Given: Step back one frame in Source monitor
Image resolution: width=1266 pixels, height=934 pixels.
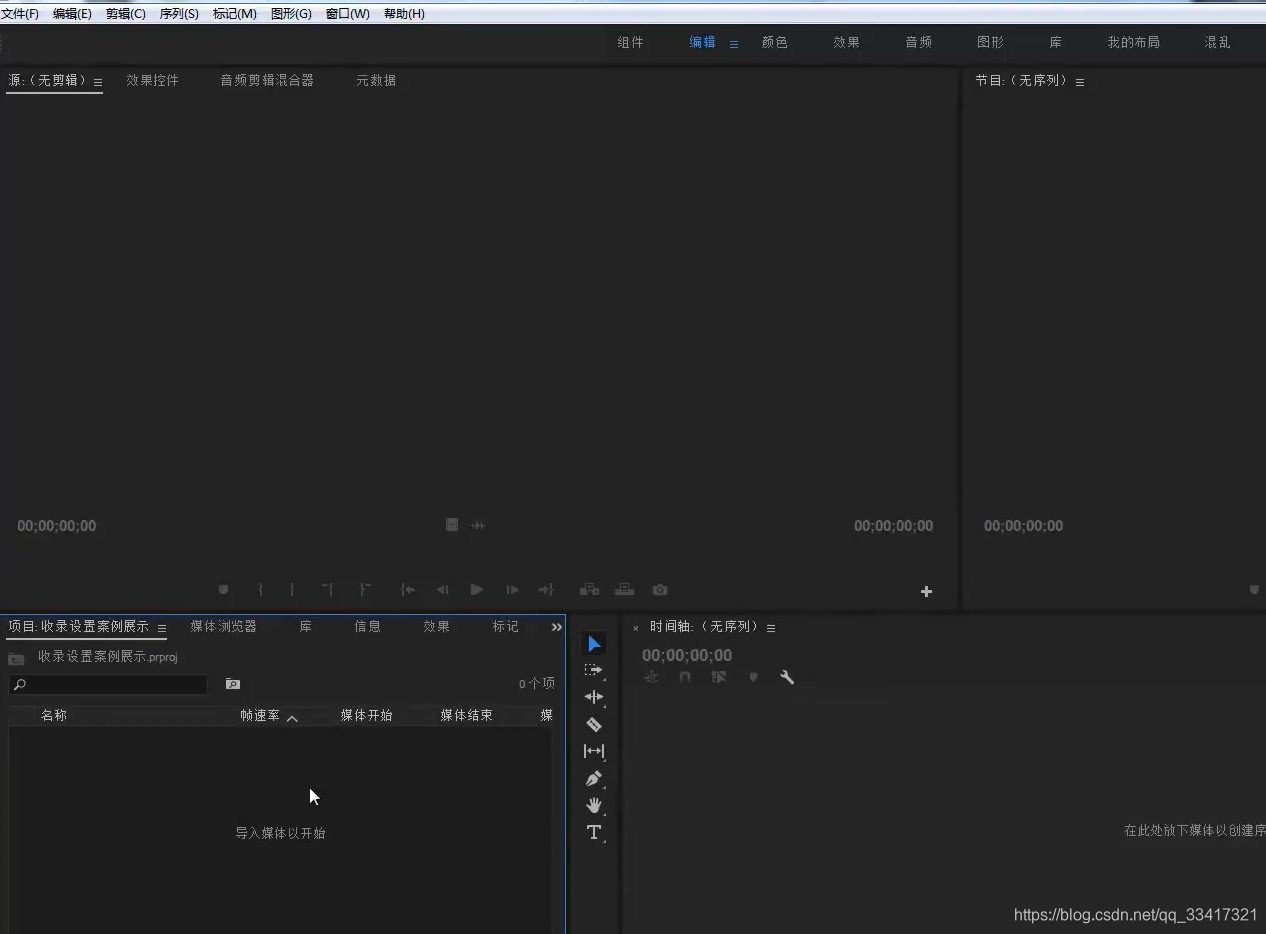Looking at the screenshot, I should coord(442,590).
